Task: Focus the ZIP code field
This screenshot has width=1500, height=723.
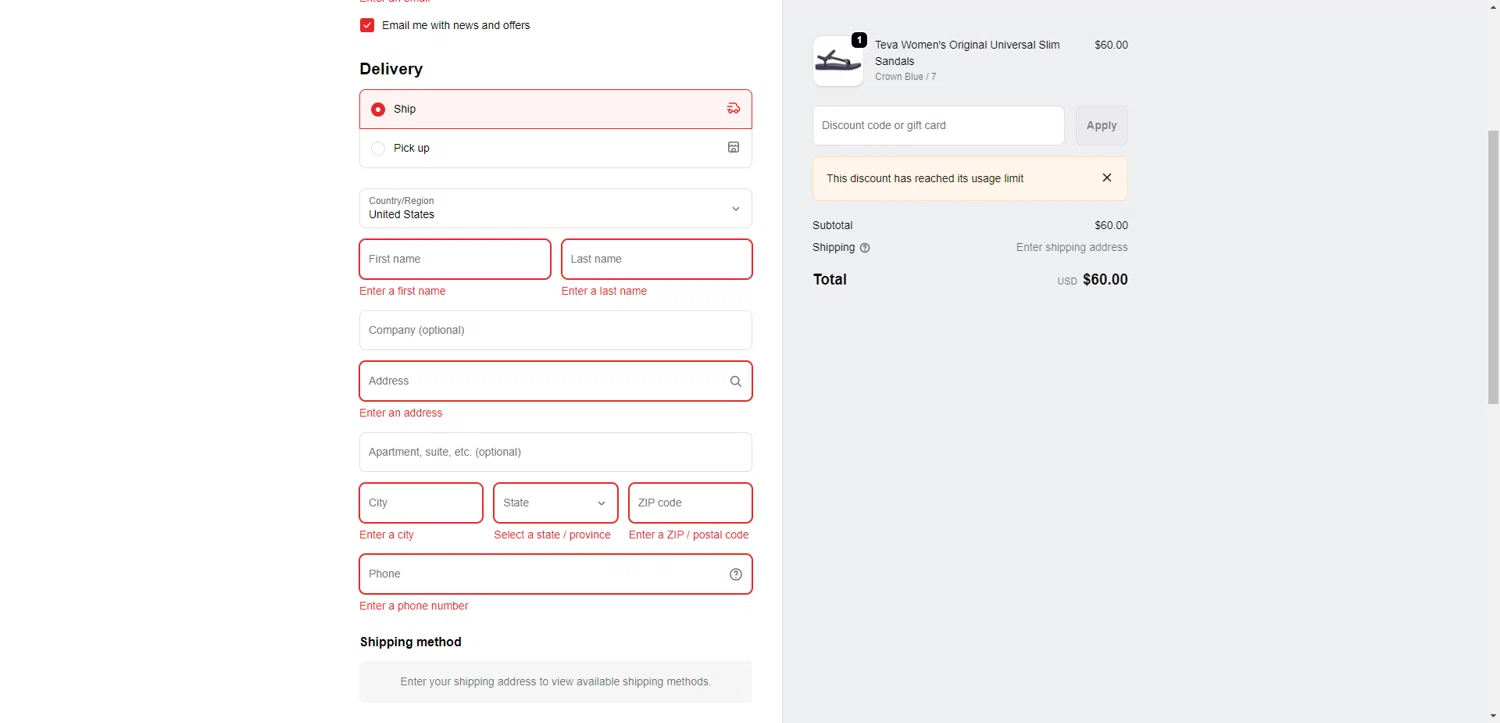Action: [690, 503]
